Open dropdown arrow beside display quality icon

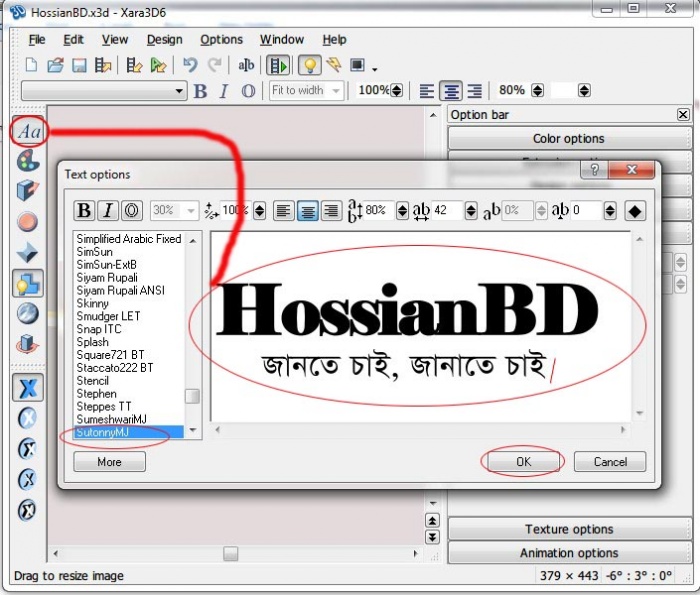[x=375, y=69]
